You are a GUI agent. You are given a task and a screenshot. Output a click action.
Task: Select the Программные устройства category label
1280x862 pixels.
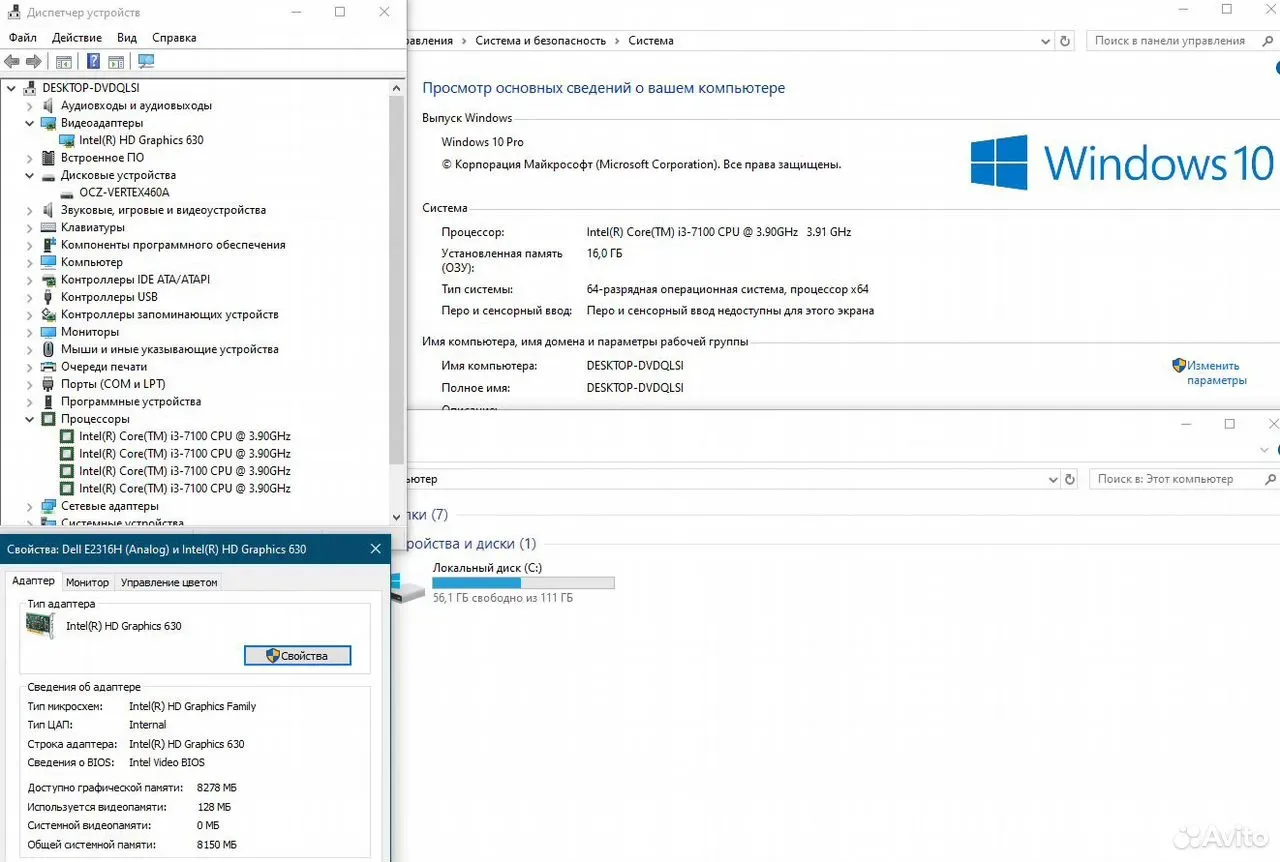point(131,402)
